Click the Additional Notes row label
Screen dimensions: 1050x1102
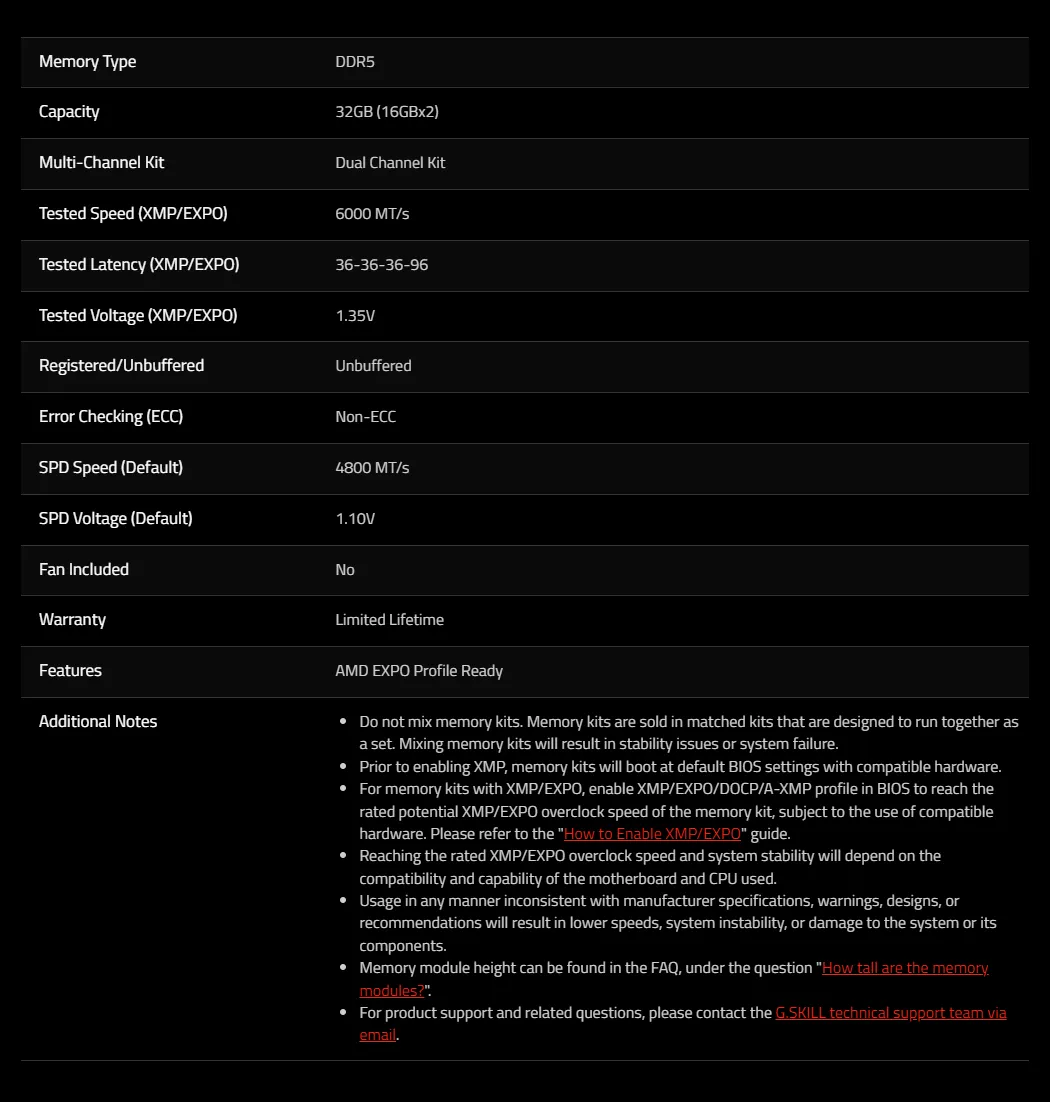pos(98,722)
